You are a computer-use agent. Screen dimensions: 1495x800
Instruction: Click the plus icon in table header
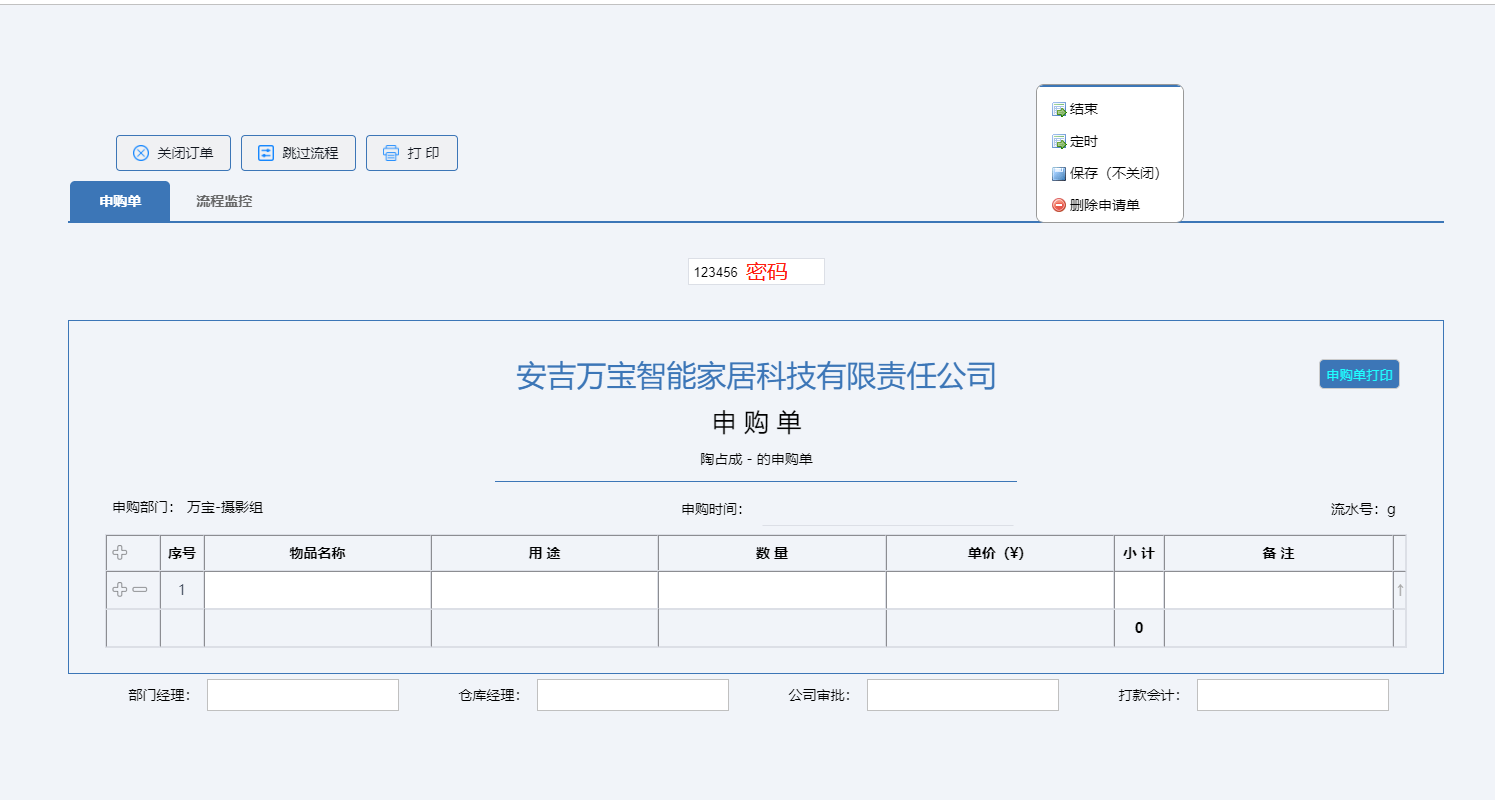click(x=120, y=553)
